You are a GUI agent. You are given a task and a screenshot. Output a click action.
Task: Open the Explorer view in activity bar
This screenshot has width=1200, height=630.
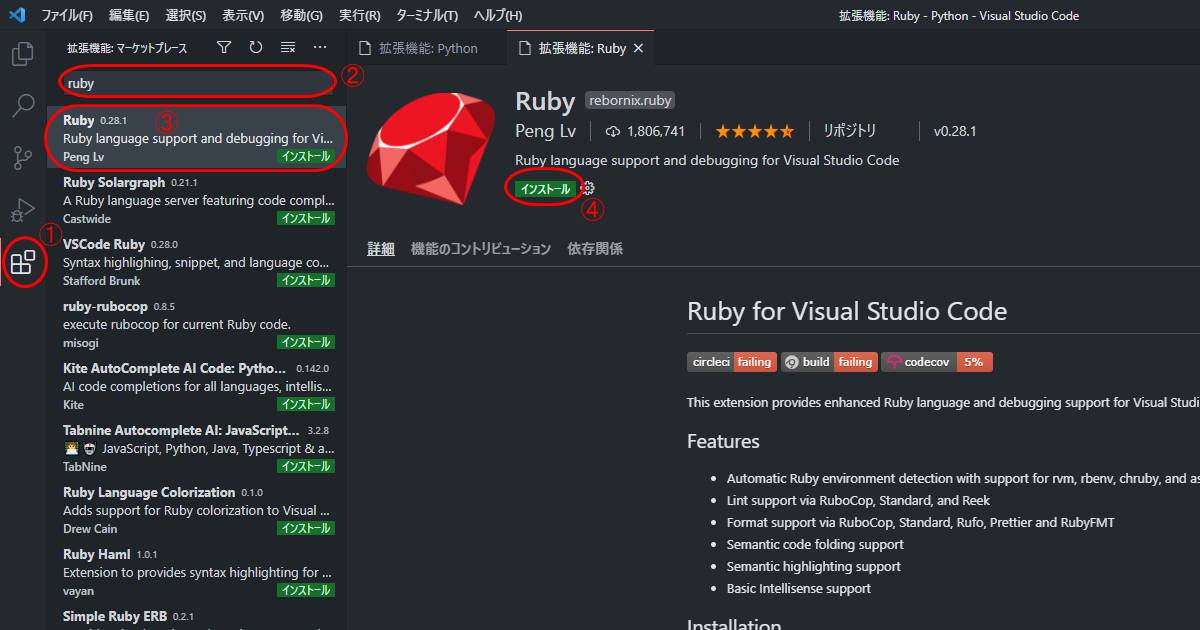coord(22,54)
